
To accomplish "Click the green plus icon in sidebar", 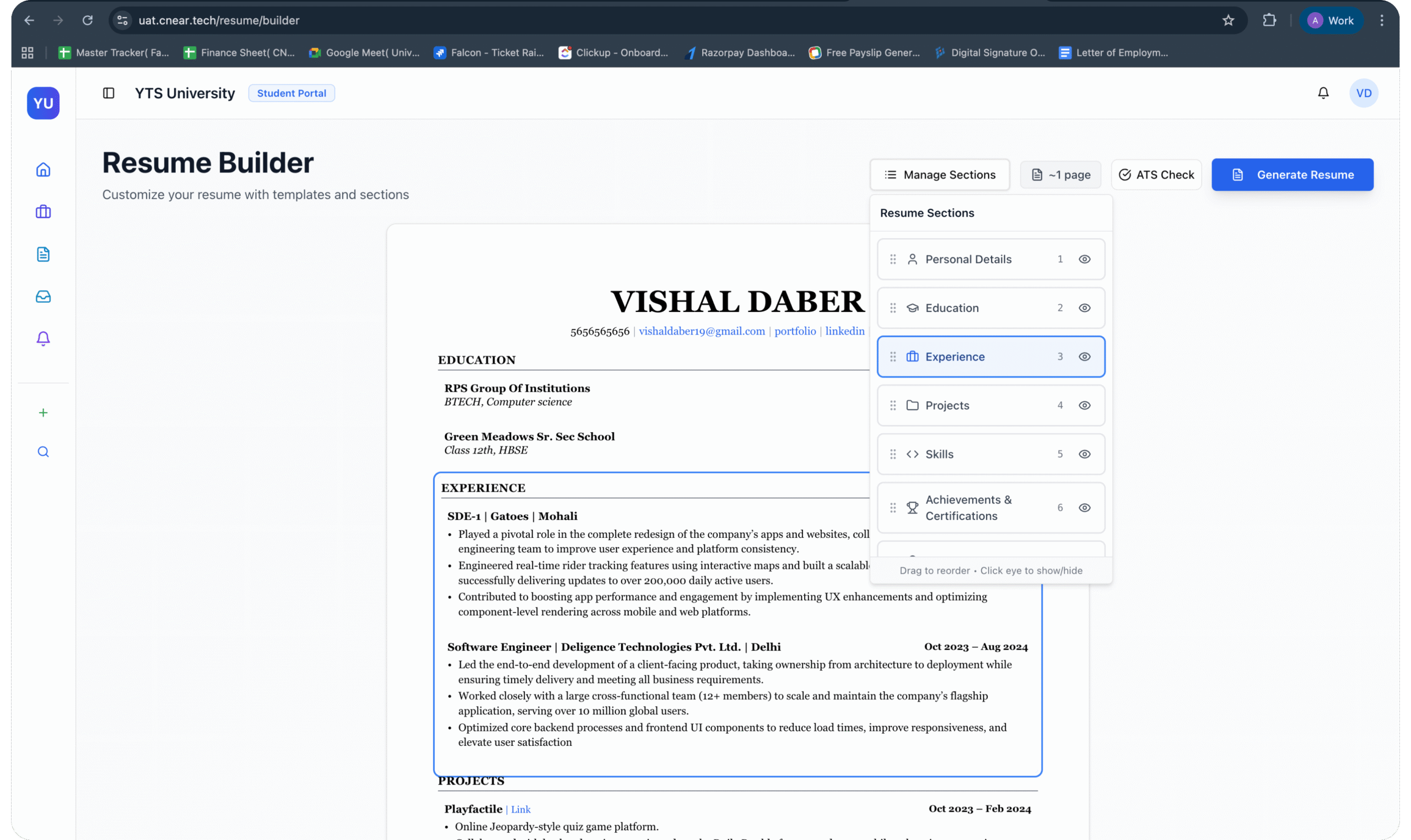I will 43,413.
